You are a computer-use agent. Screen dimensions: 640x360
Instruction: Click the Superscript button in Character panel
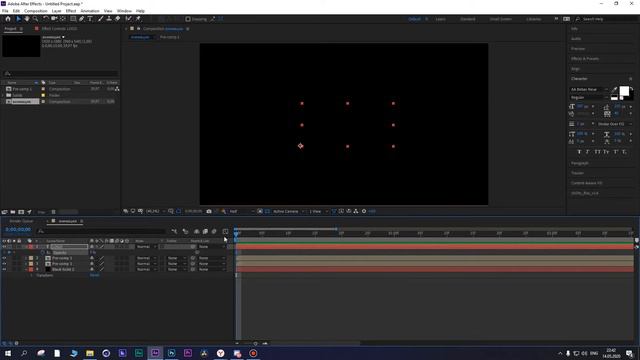616,152
